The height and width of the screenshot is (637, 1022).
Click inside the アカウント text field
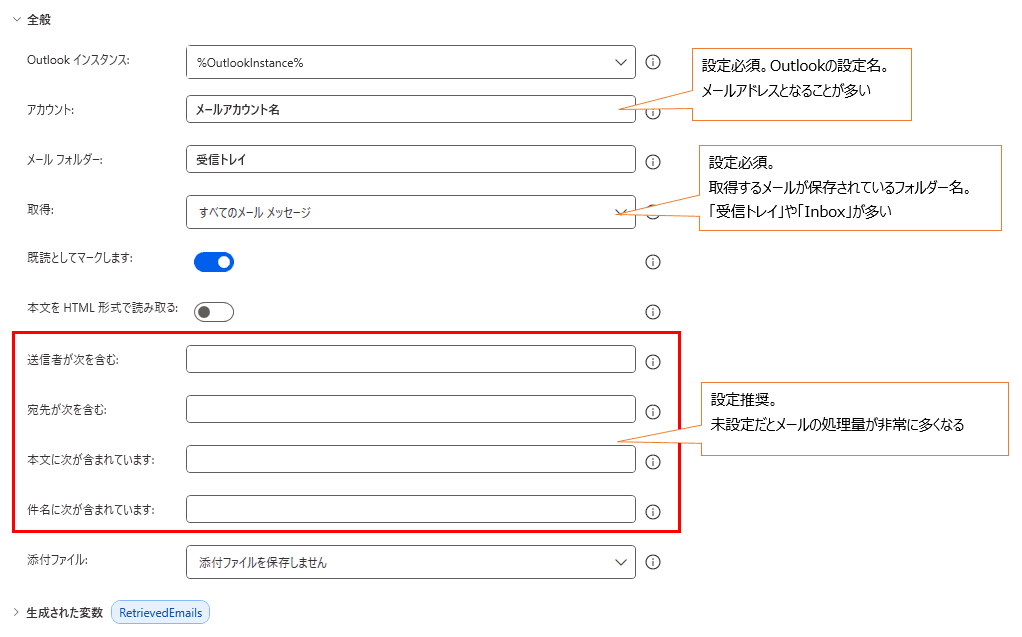coord(400,111)
